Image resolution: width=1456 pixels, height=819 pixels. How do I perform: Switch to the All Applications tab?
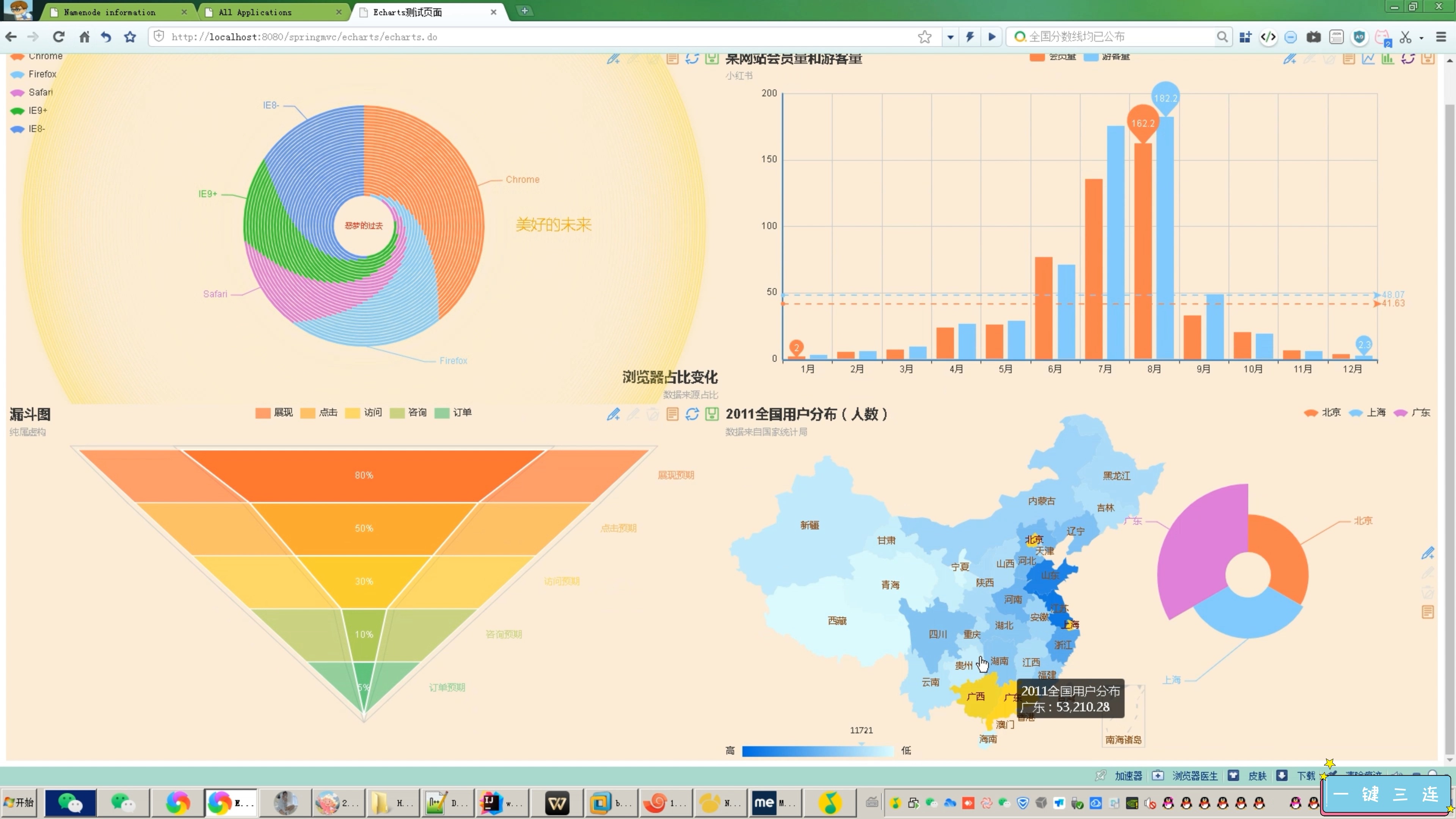[x=255, y=12]
